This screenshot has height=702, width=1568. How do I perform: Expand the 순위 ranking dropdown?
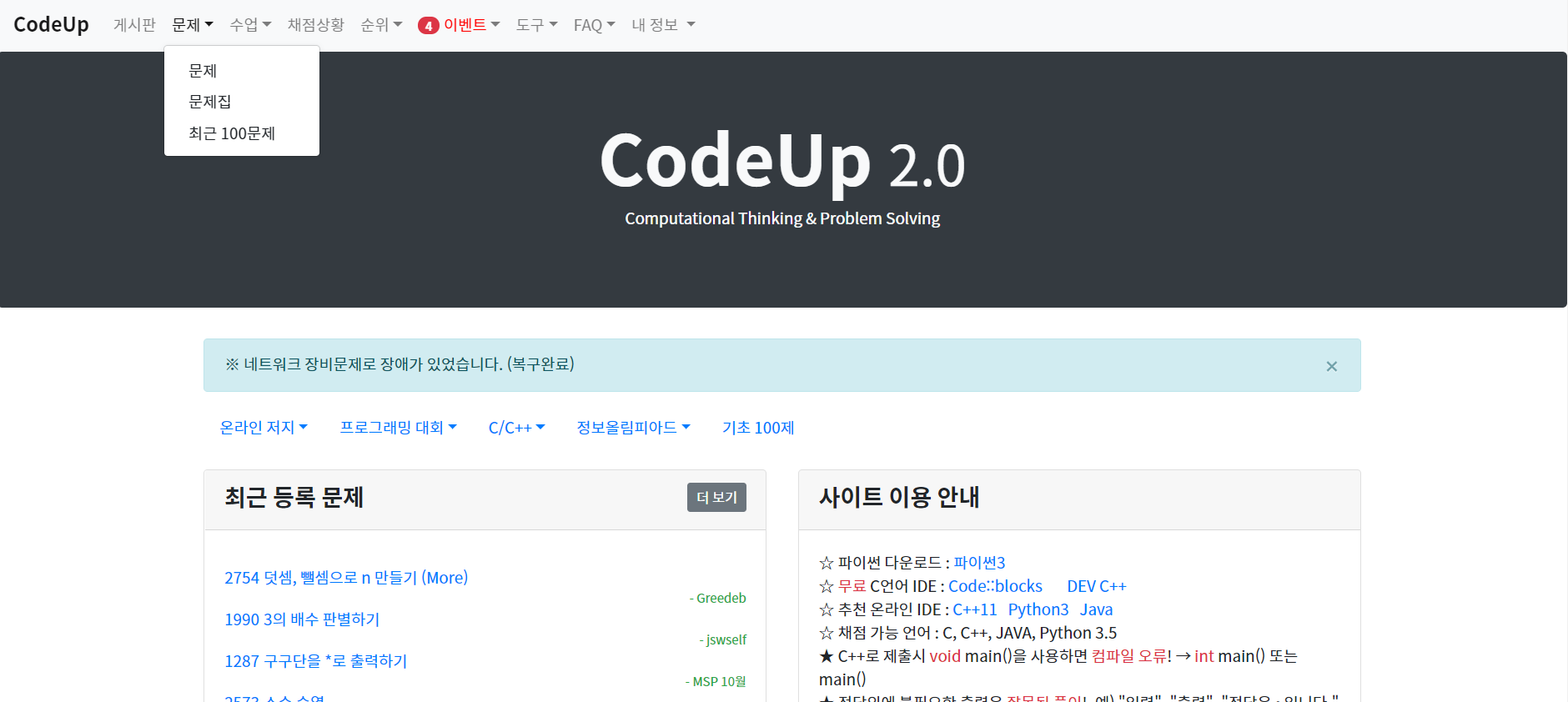381,25
